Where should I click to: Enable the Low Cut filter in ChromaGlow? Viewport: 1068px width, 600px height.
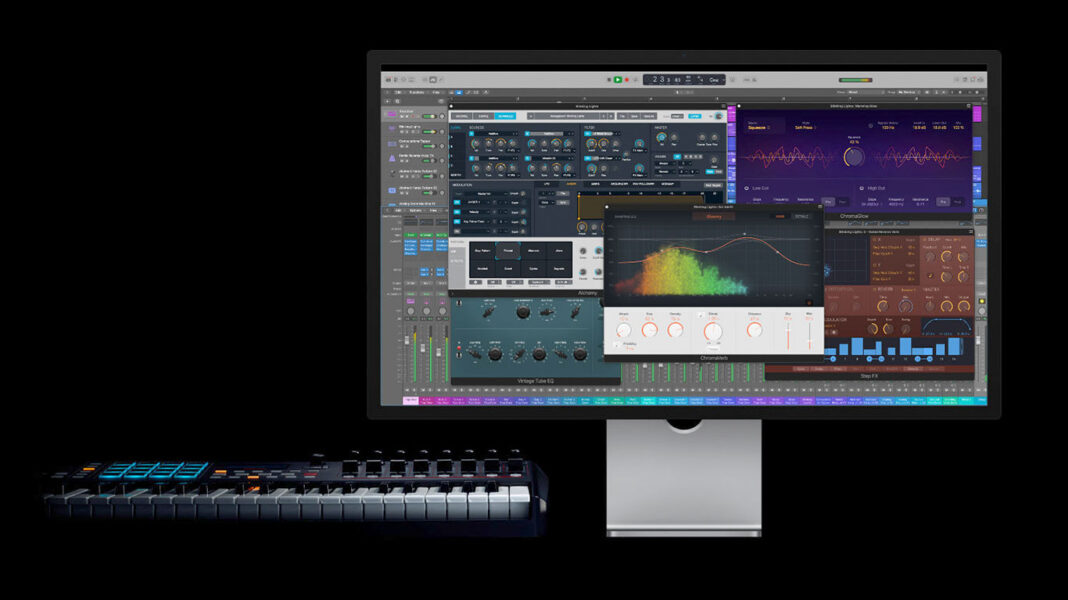click(747, 187)
